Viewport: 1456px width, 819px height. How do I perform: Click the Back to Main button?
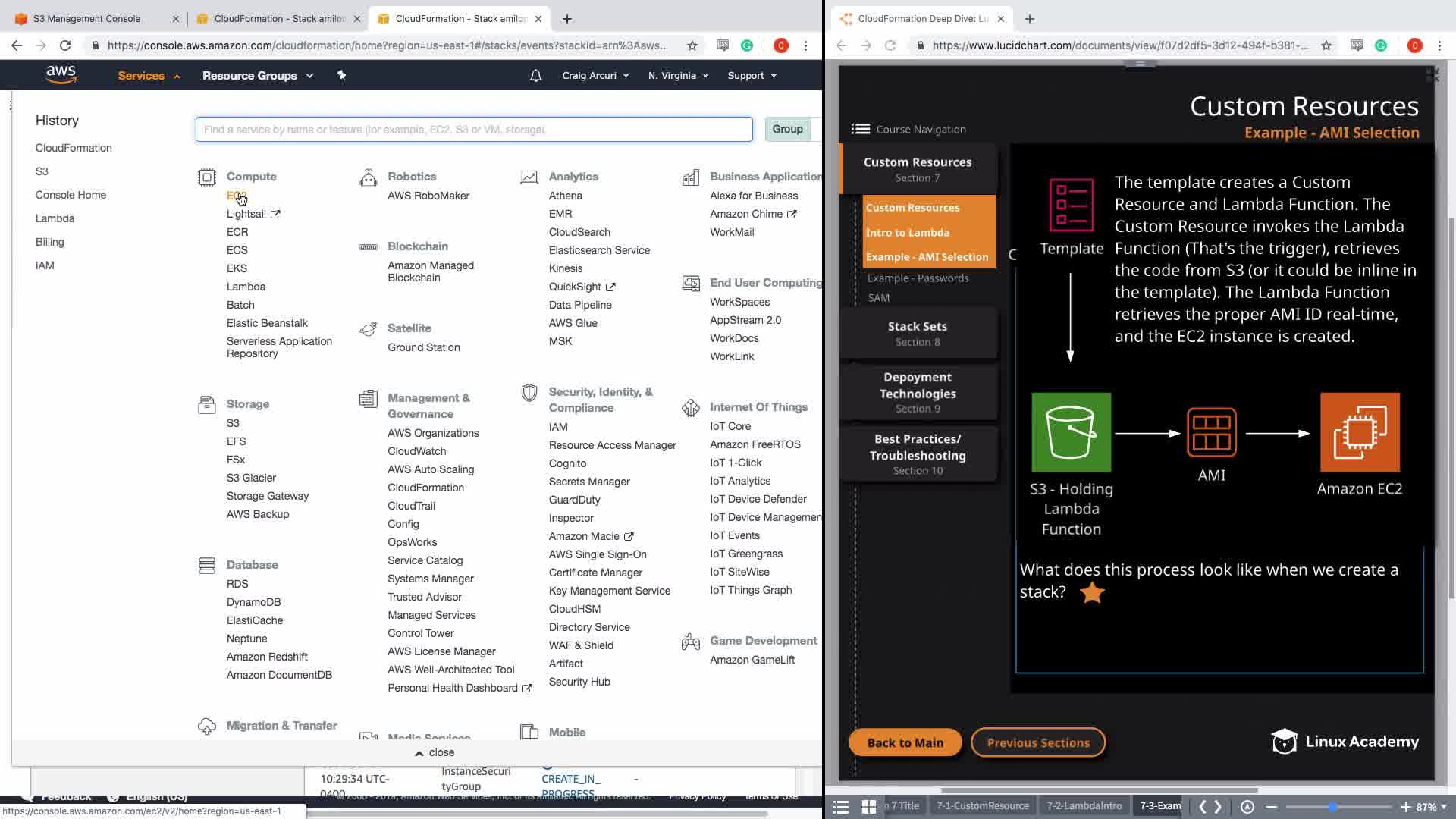click(x=905, y=742)
